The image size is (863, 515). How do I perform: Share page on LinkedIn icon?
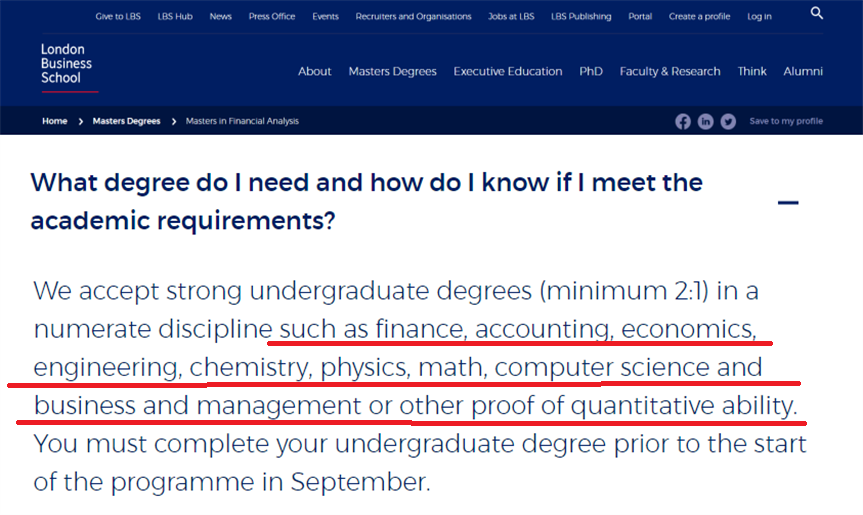(706, 121)
